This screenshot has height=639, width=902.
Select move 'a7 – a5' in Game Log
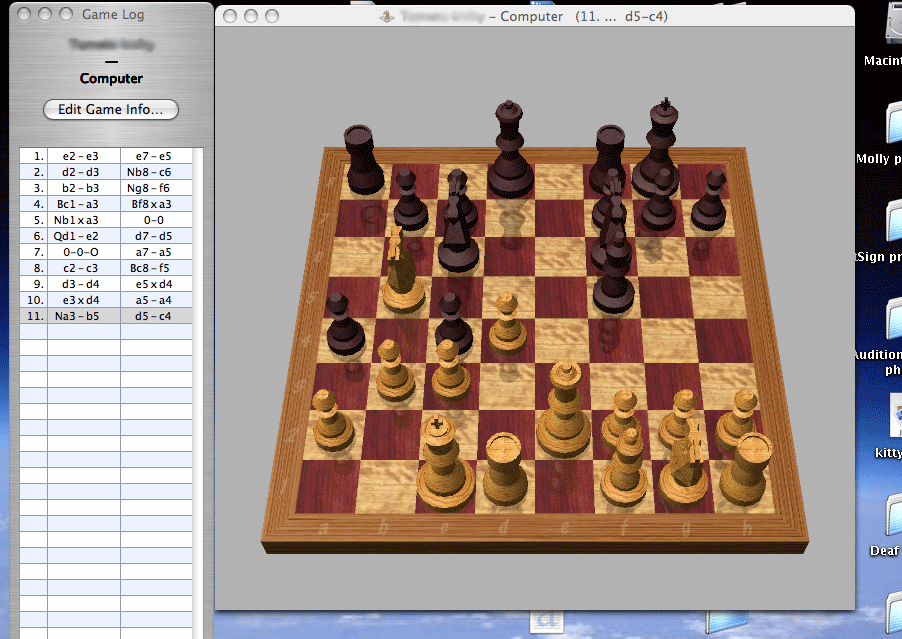[154, 252]
